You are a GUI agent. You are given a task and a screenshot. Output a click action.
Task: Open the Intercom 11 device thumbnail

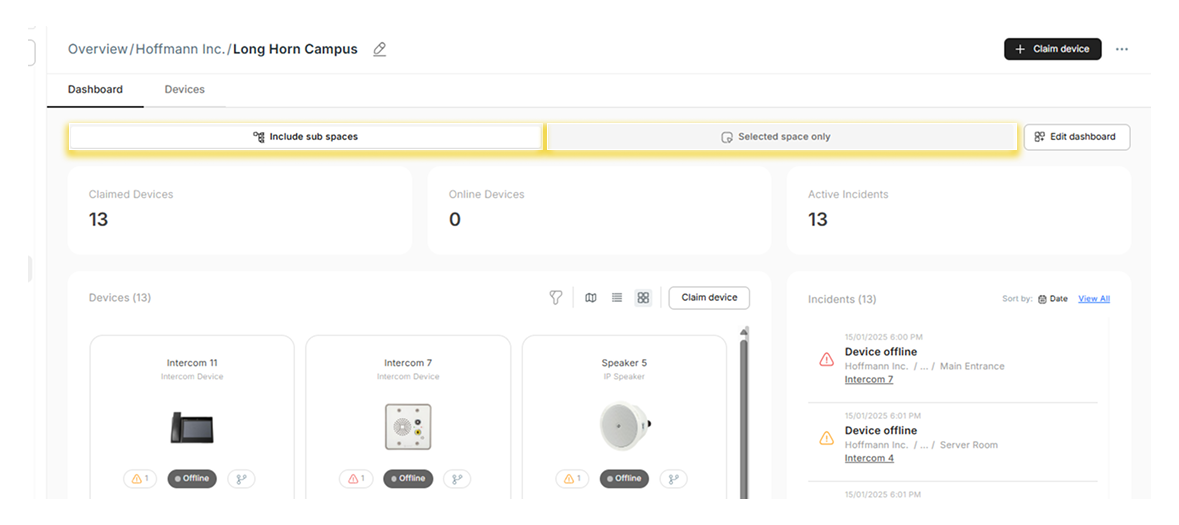click(x=192, y=427)
